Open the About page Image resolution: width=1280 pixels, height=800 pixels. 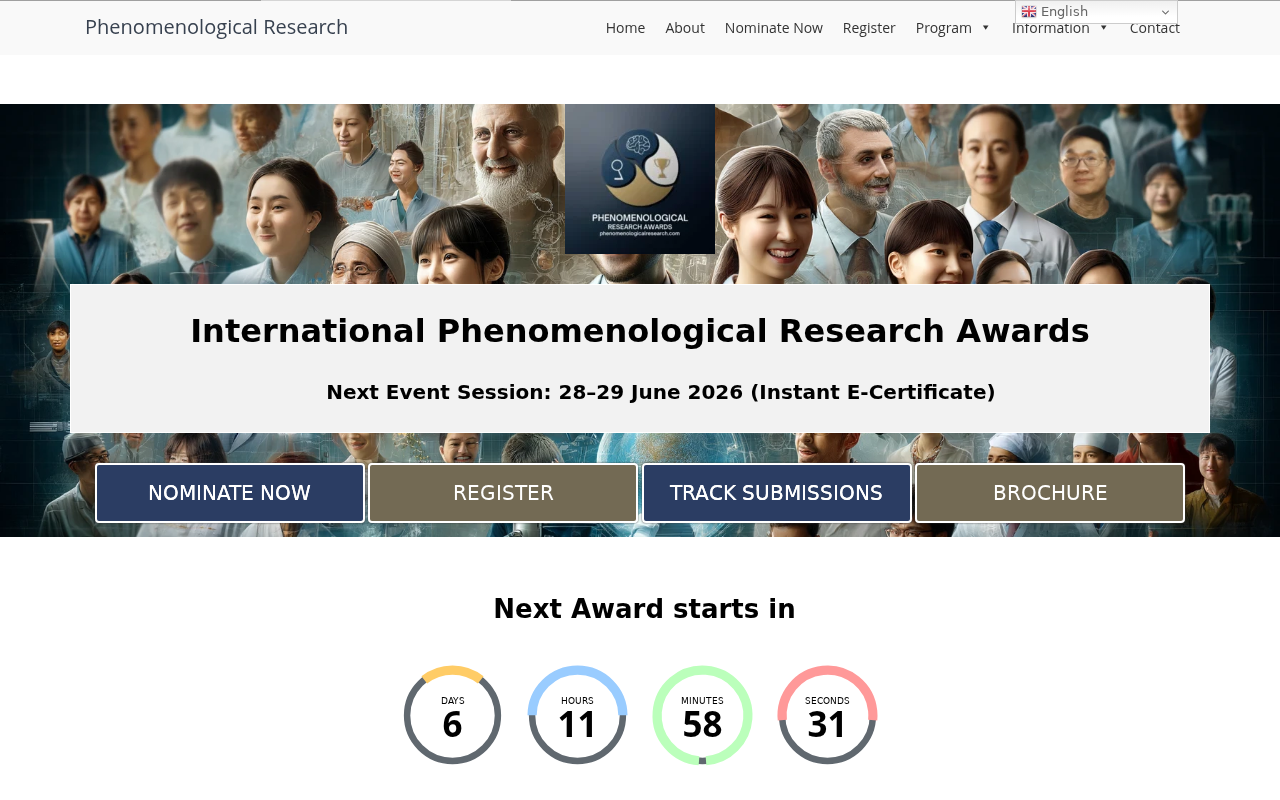[685, 28]
